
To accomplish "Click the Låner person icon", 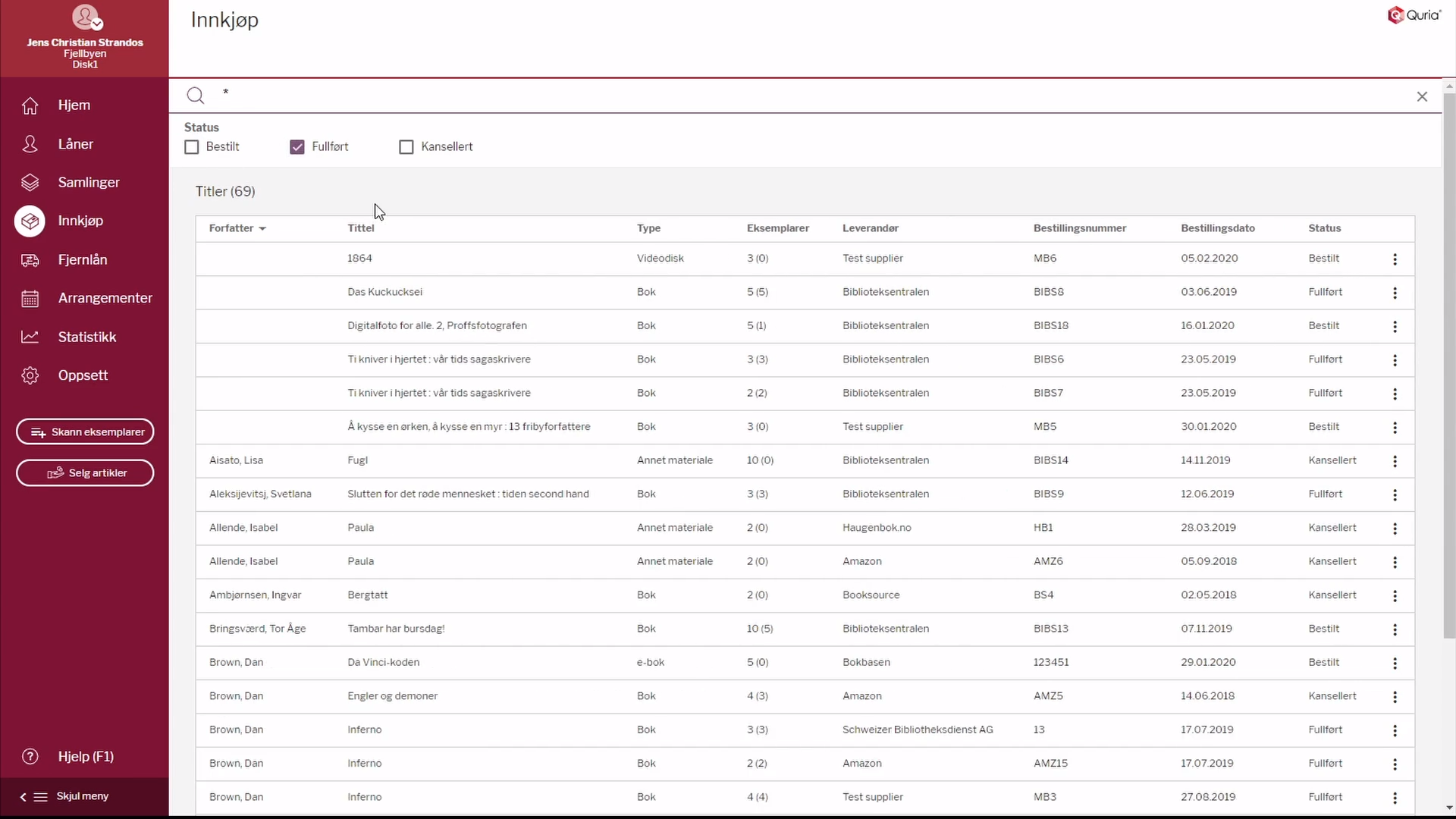I will 30,144.
